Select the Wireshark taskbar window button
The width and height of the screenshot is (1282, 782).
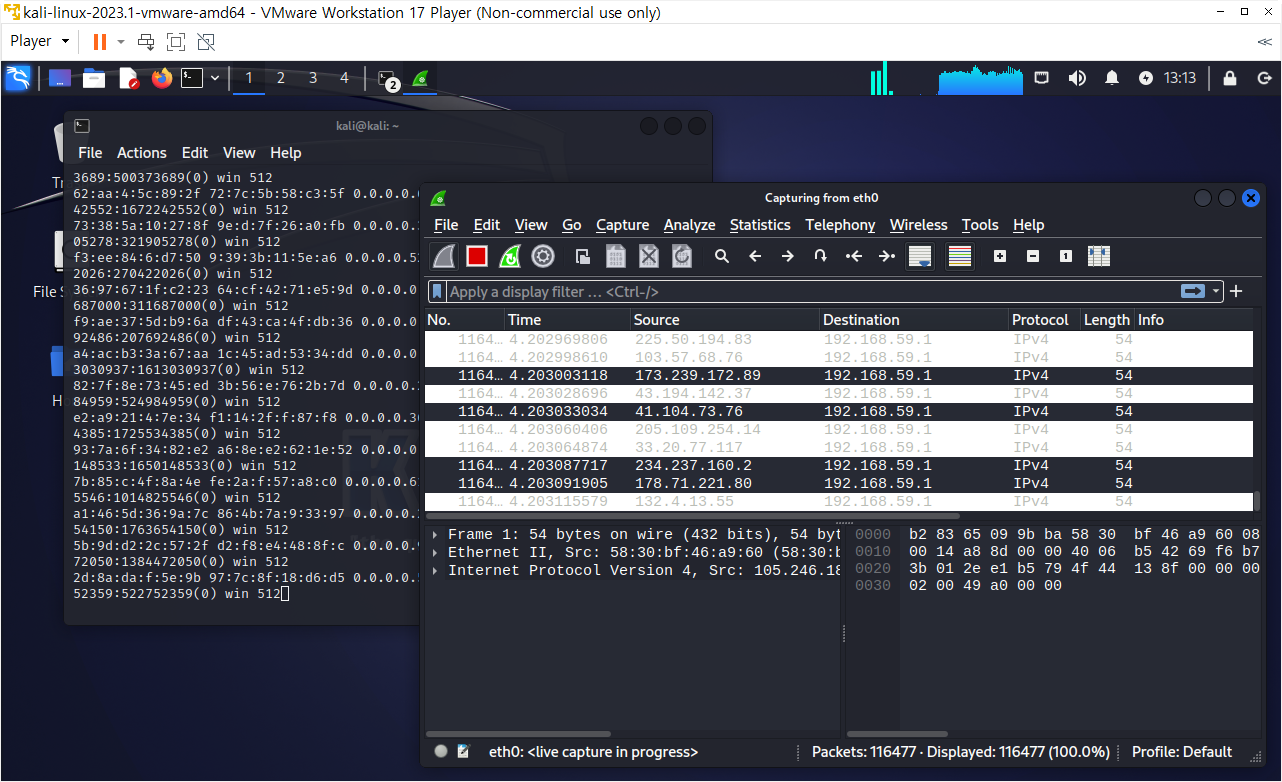(x=421, y=78)
